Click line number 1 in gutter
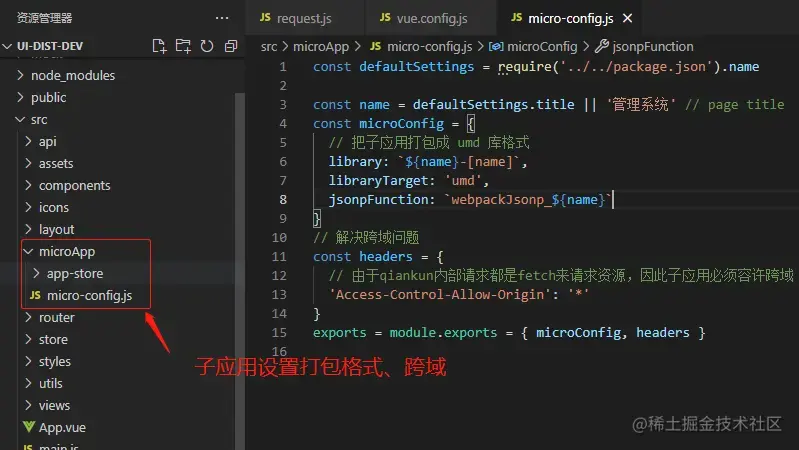 283,67
